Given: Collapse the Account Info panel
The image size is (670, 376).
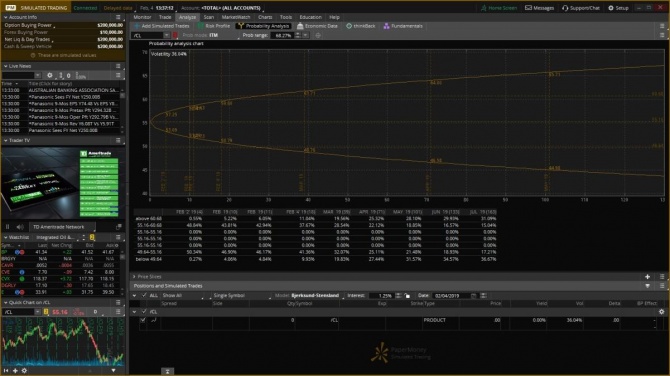Looking at the screenshot, I should click(x=6, y=17).
